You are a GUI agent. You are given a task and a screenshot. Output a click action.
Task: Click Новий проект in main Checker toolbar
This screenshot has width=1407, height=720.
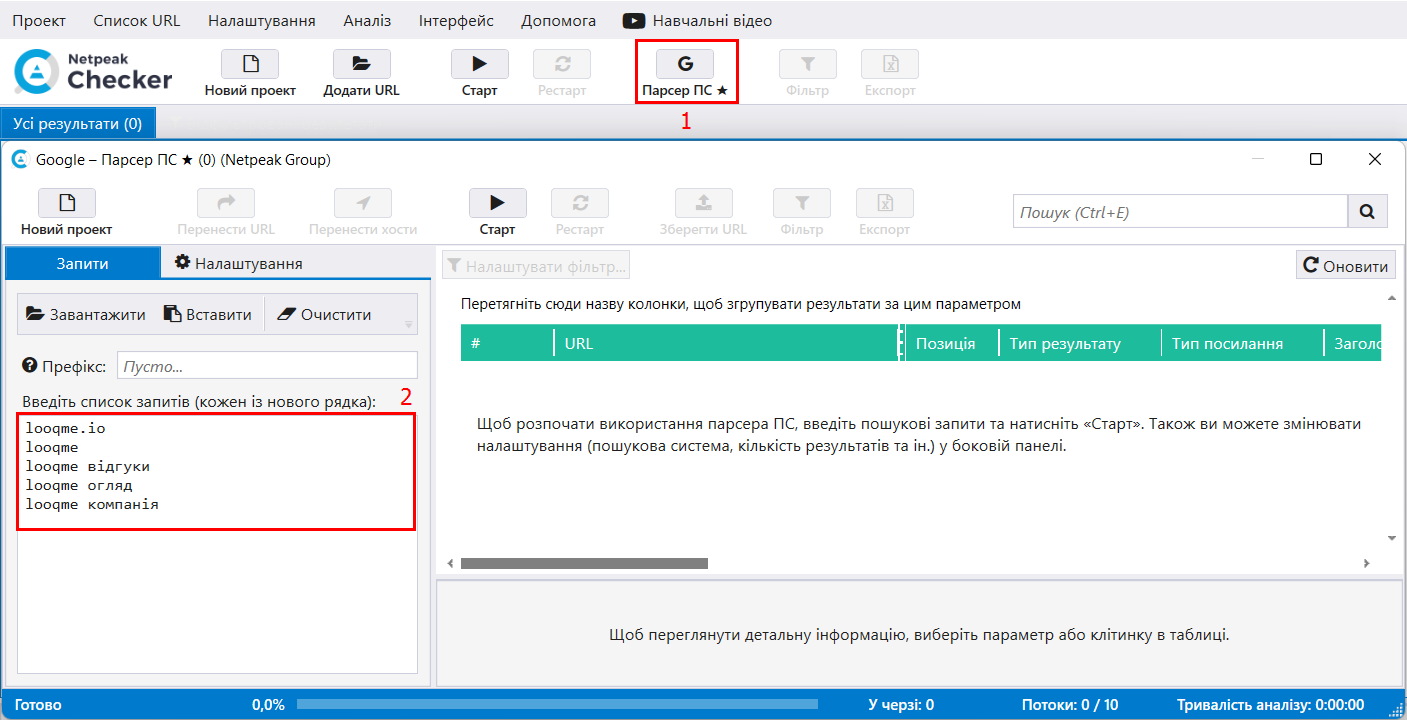coord(250,74)
